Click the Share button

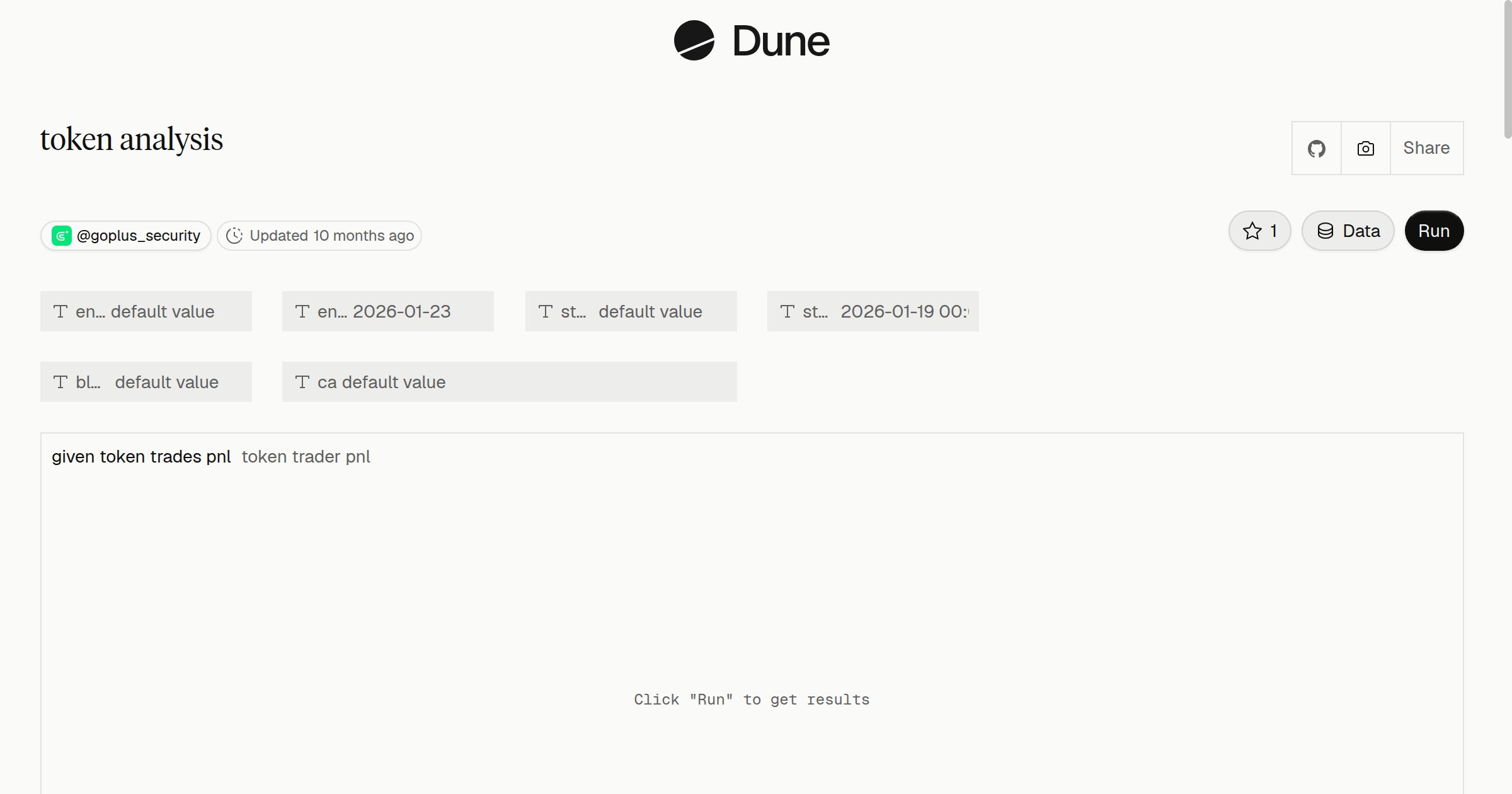[1426, 148]
